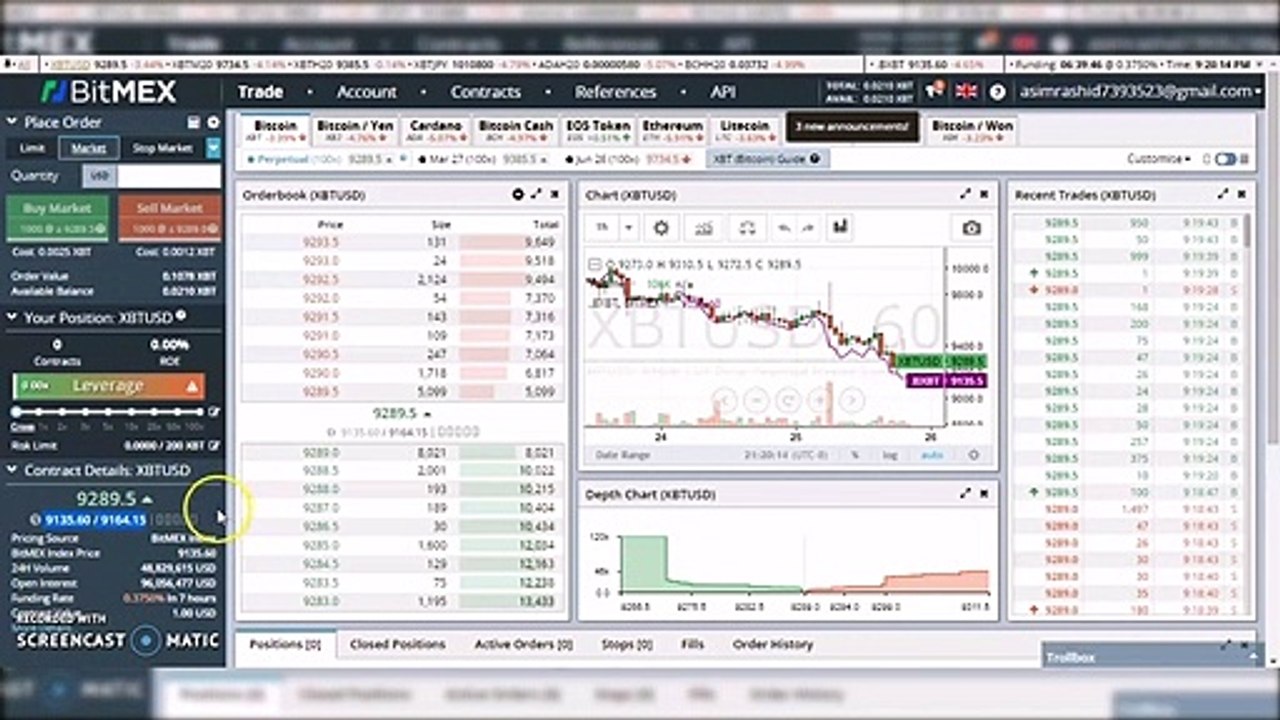Collapse the Your Position section
The width and height of the screenshot is (1280, 720).
(13, 317)
